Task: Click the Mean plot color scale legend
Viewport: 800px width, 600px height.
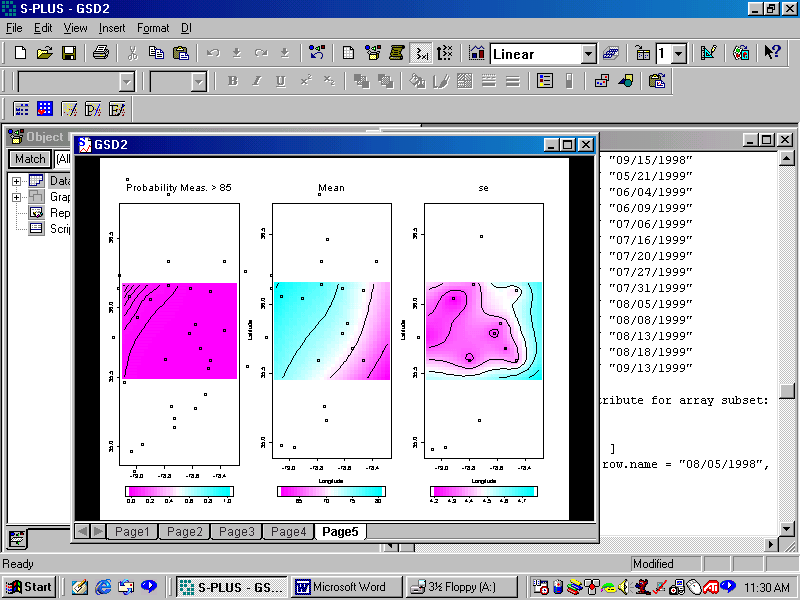Action: [331, 492]
